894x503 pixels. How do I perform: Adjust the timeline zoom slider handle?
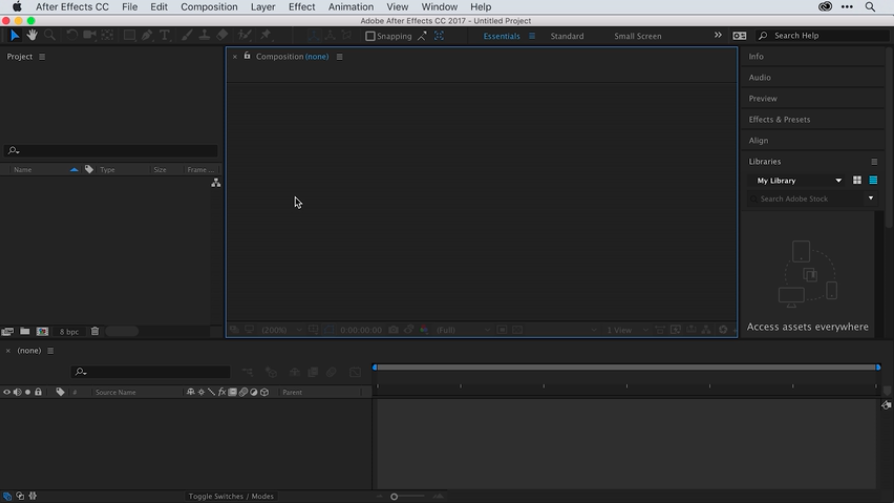coord(394,496)
